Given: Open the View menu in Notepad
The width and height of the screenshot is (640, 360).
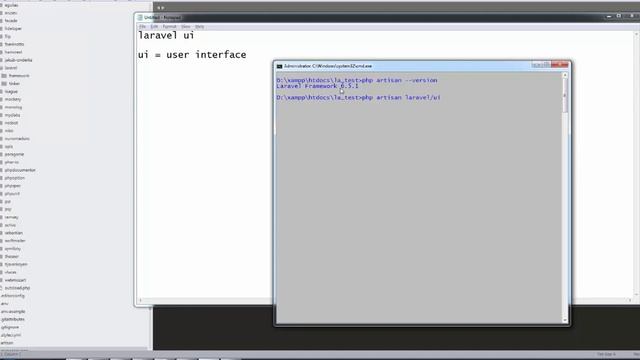Looking at the screenshot, I should [x=186, y=27].
